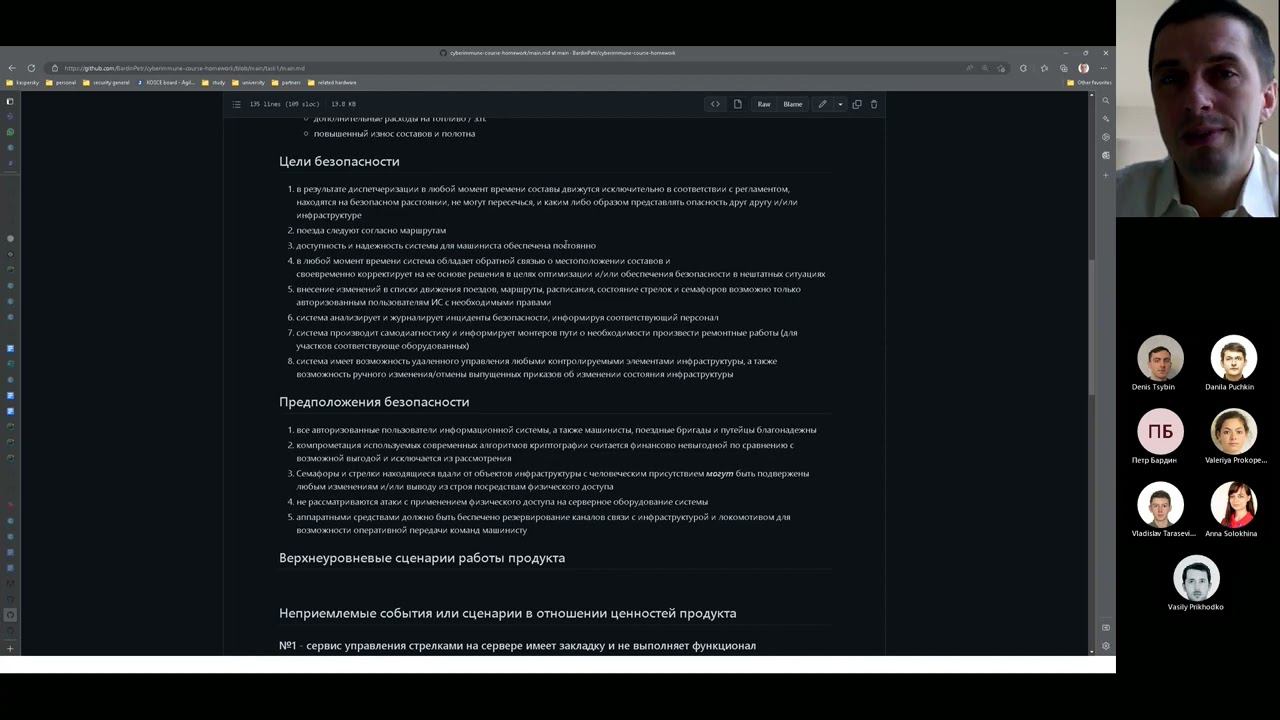Screen dimensions: 1280x720
Task: Click the line 'поезда следуют согласно маршрутам'
Action: coord(371,230)
